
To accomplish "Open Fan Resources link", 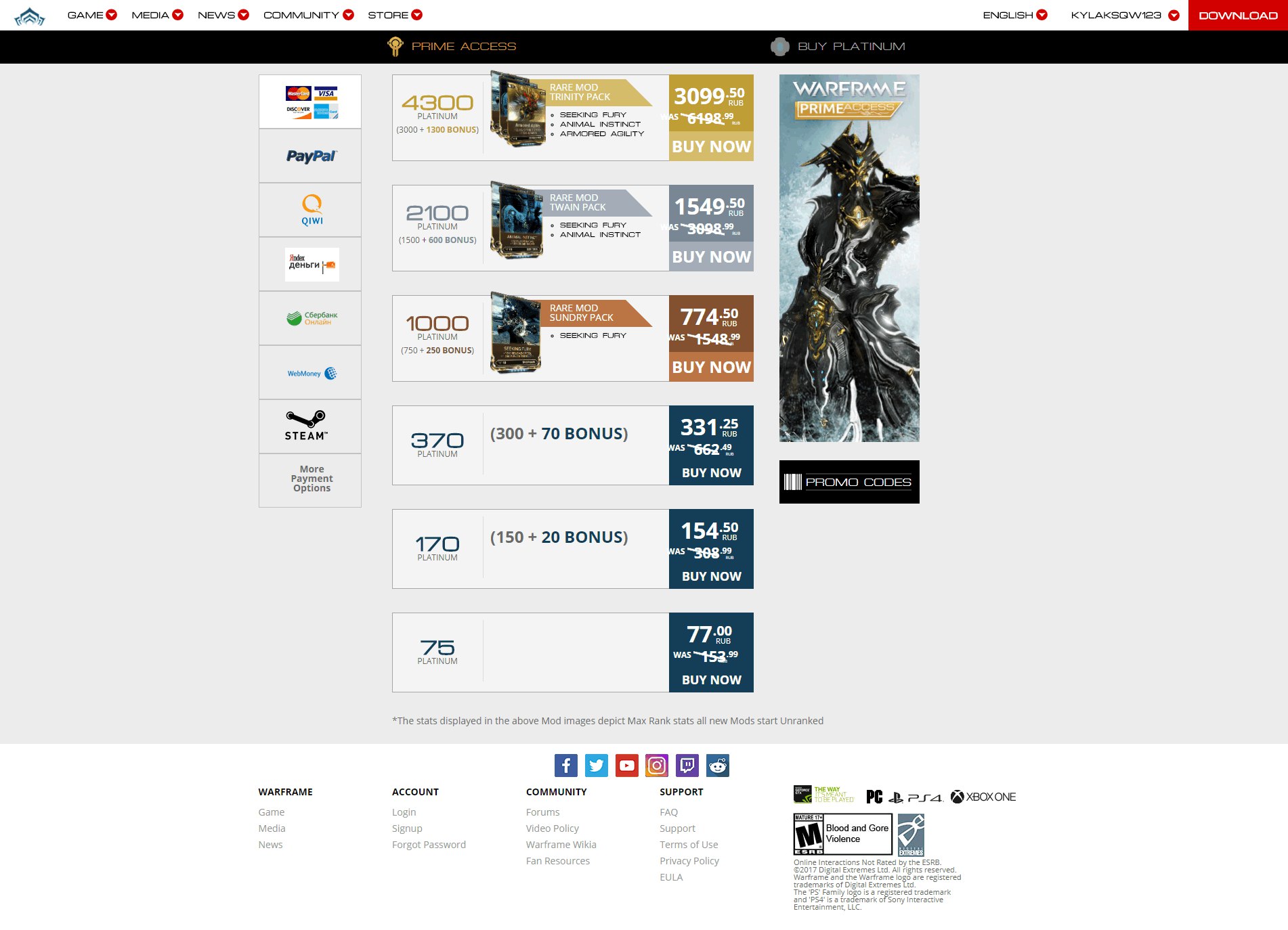I will pyautogui.click(x=558, y=861).
